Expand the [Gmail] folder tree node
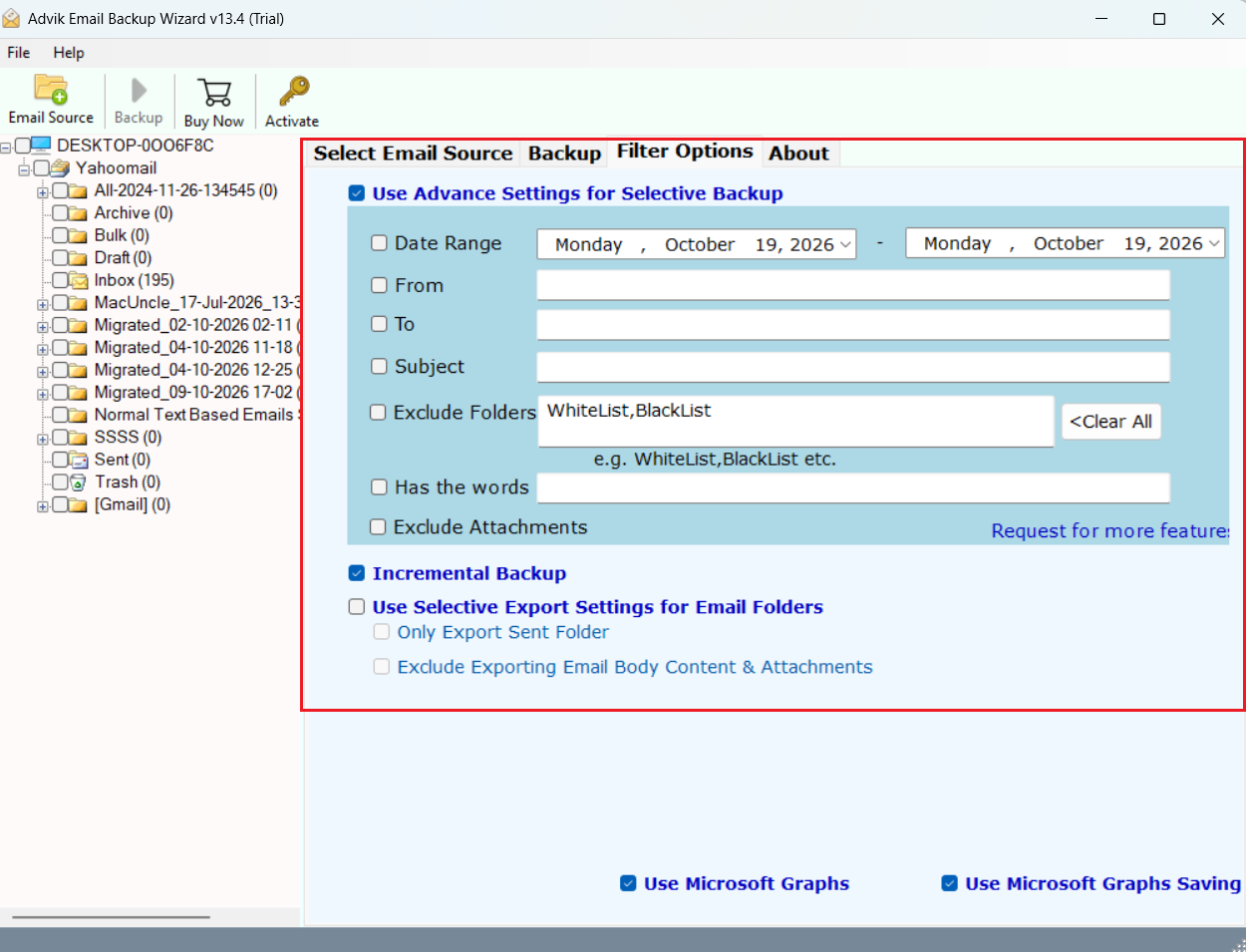The width and height of the screenshot is (1246, 952). coord(43,506)
